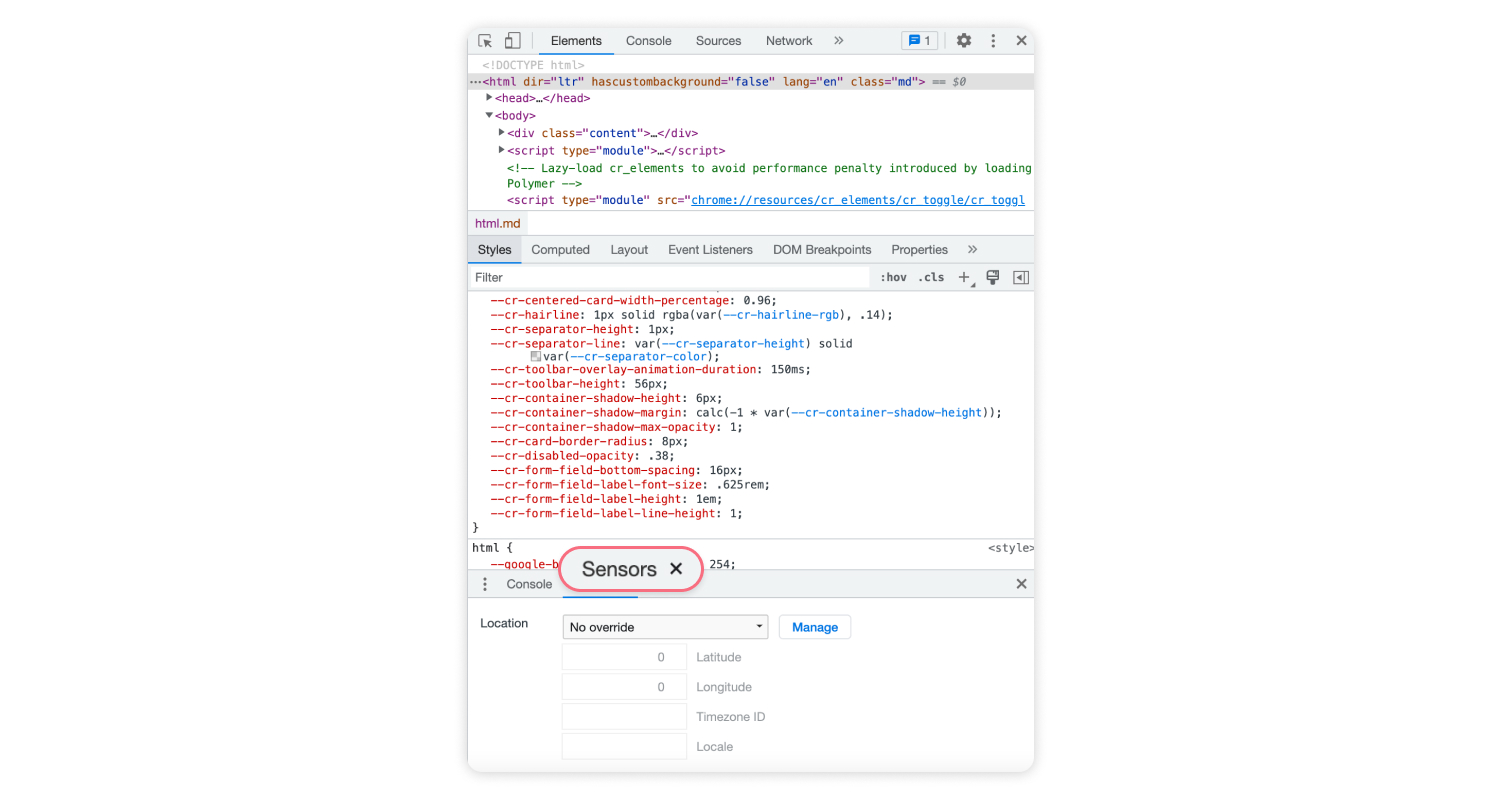Viewport: 1500px width, 800px height.
Task: Toggle the computed styles sidebar pane
Action: click(x=1021, y=277)
